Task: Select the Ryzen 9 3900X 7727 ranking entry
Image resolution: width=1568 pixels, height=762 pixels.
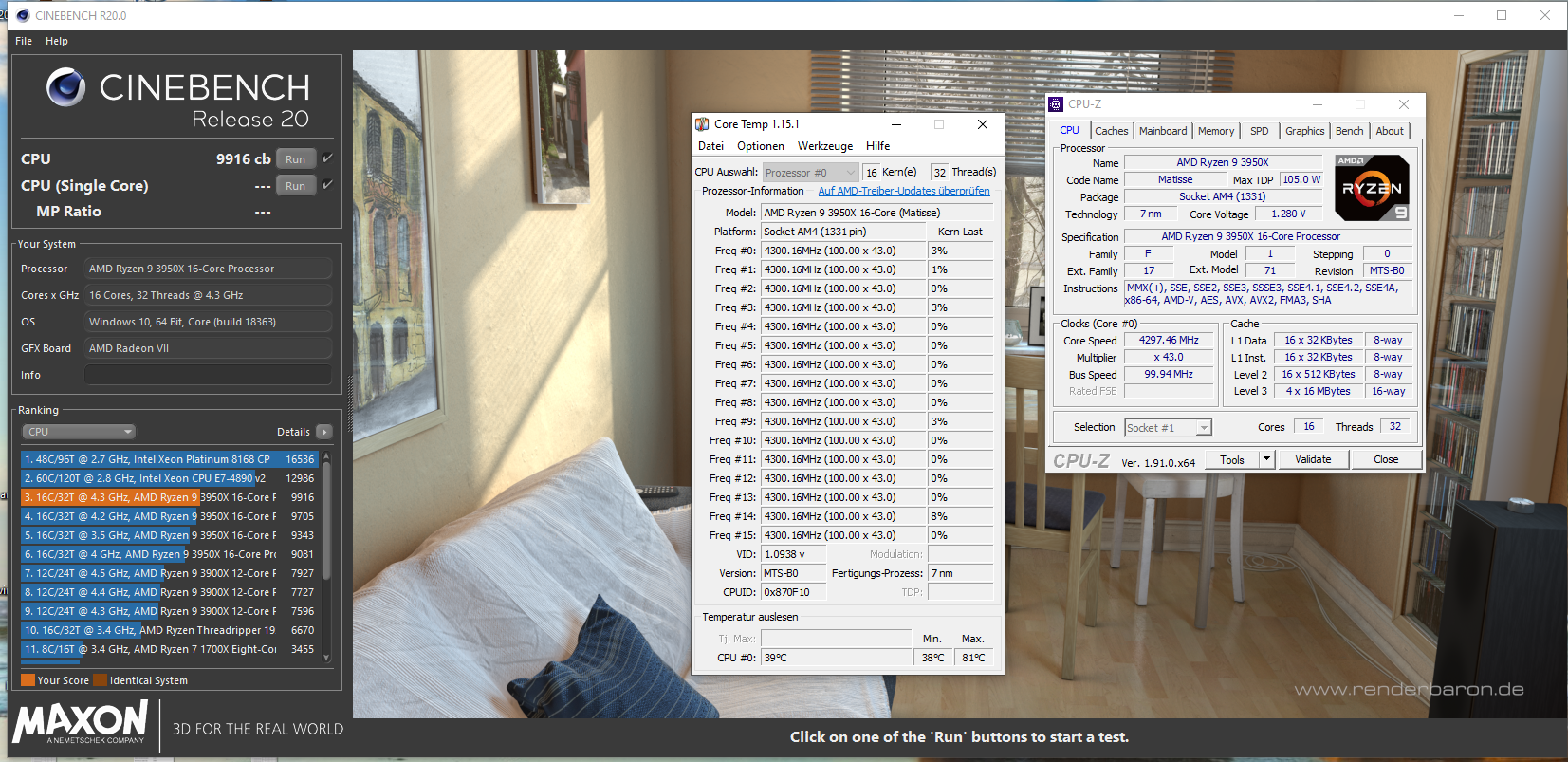Action: (169, 592)
